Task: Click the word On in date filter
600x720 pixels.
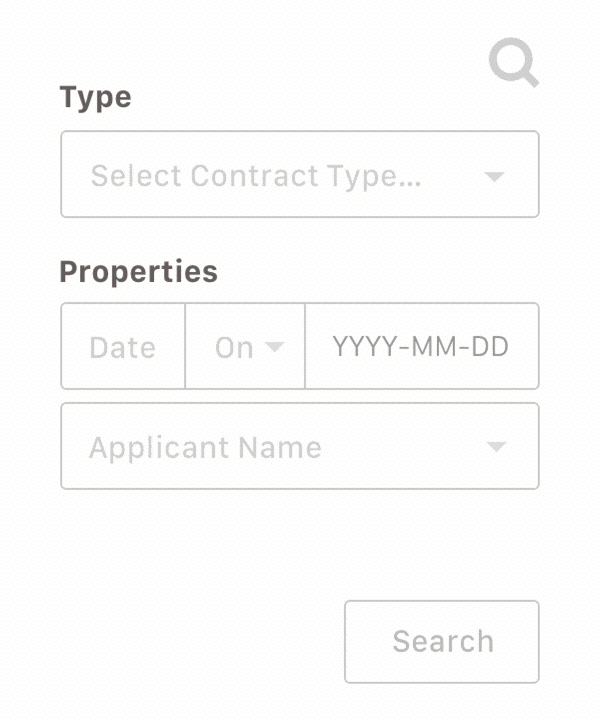Action: [x=234, y=348]
